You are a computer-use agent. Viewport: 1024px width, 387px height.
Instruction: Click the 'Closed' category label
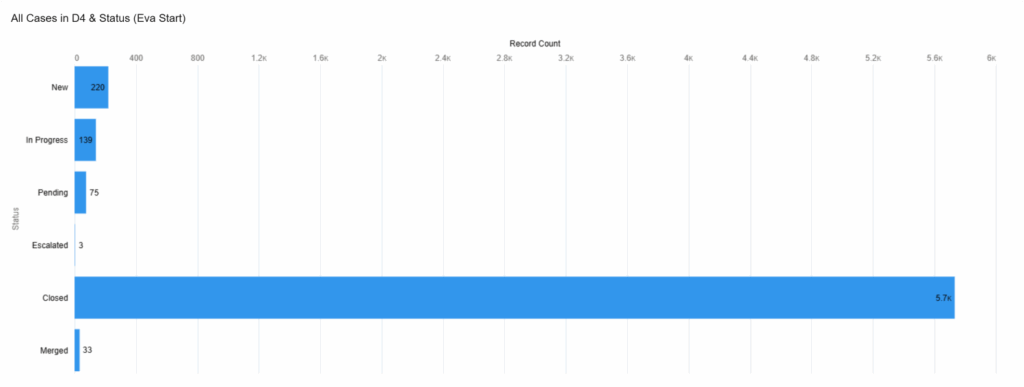tap(56, 298)
